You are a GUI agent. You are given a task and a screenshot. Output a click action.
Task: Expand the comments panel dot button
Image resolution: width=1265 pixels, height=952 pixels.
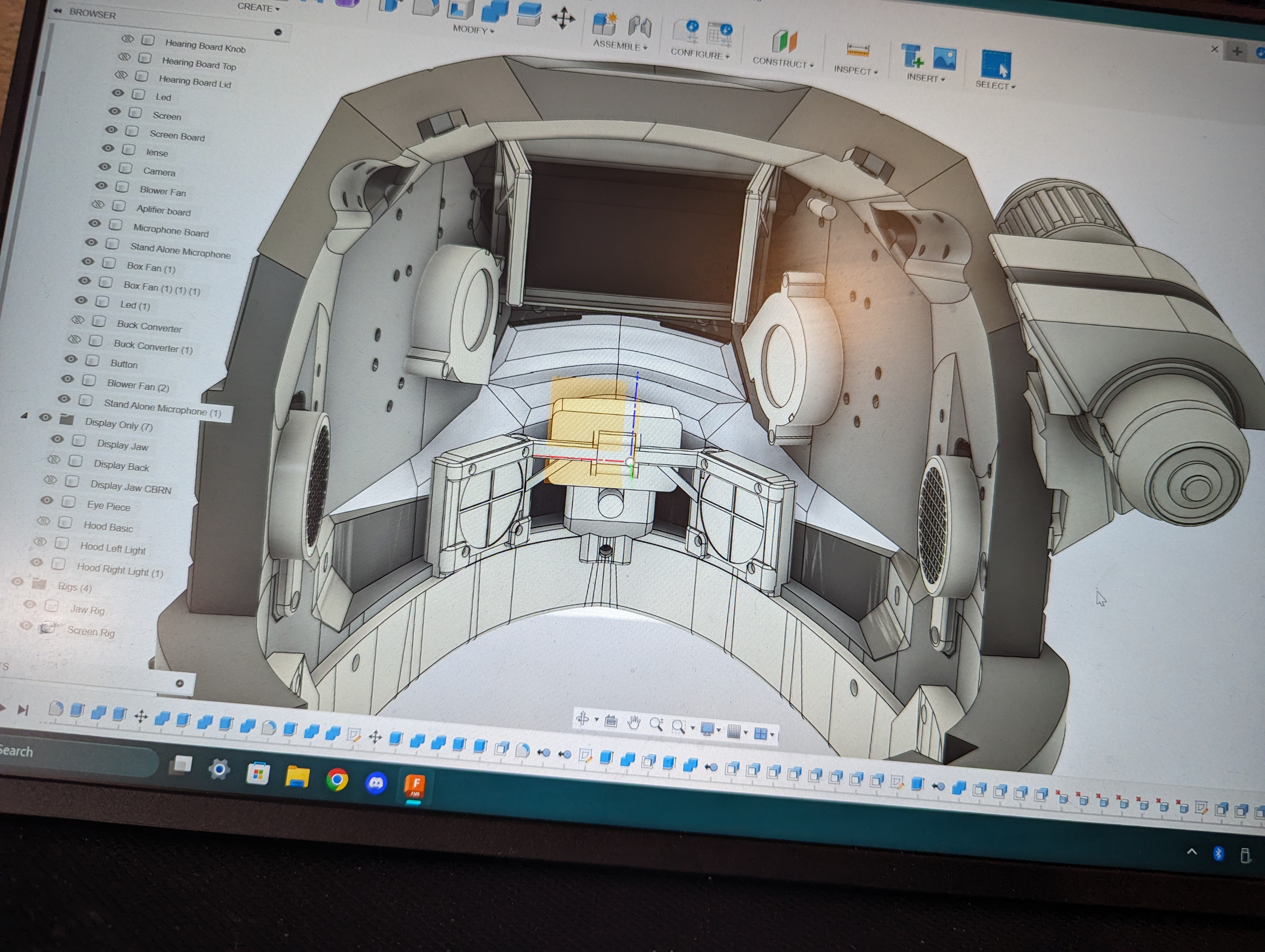(x=180, y=683)
